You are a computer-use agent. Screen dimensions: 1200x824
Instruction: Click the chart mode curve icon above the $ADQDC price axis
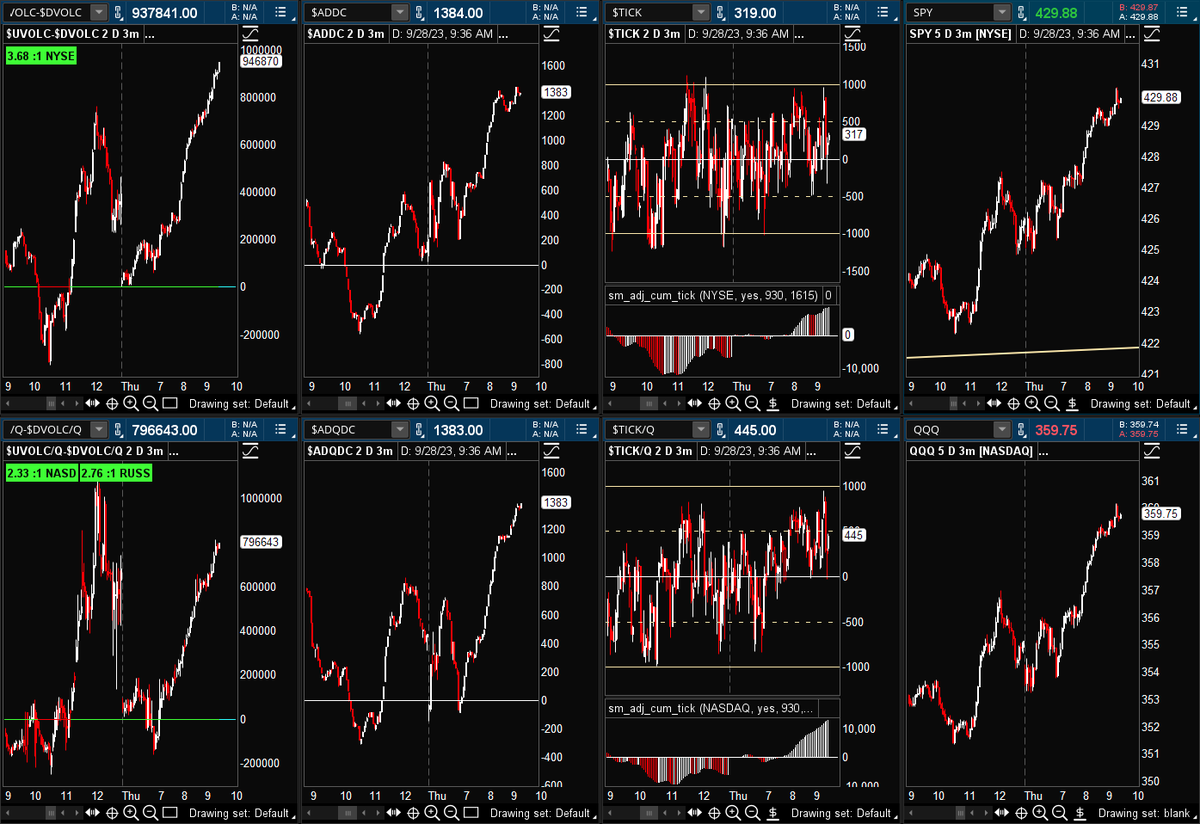point(551,451)
